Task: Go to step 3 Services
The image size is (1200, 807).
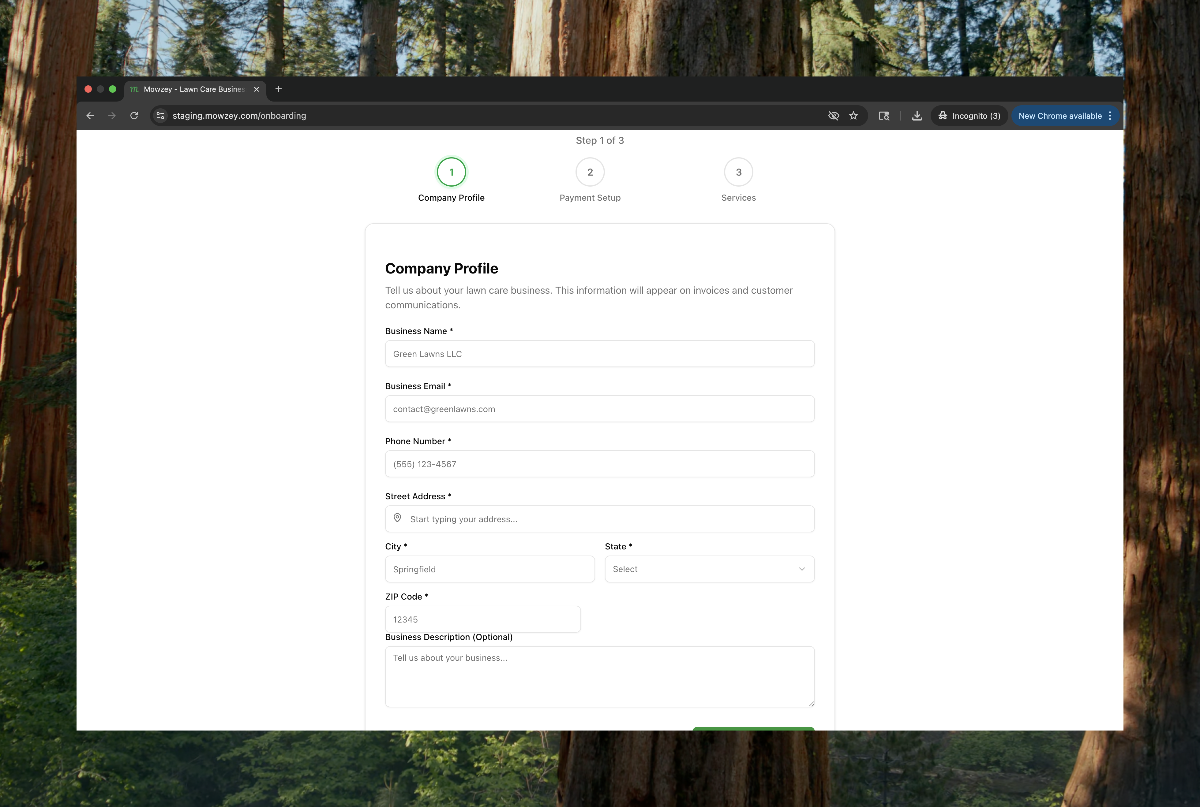Action: point(738,172)
